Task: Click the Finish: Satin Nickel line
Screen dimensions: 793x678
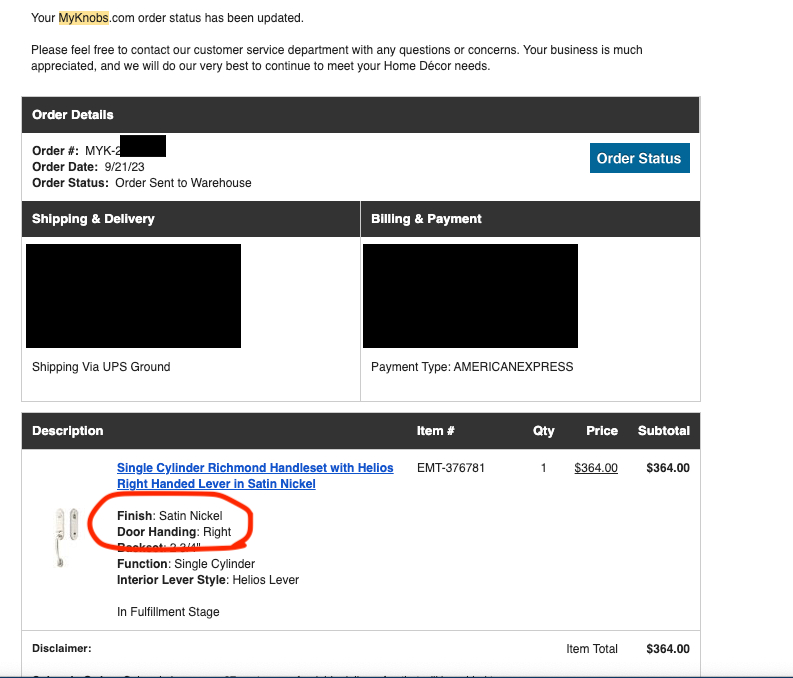Action: pos(170,516)
